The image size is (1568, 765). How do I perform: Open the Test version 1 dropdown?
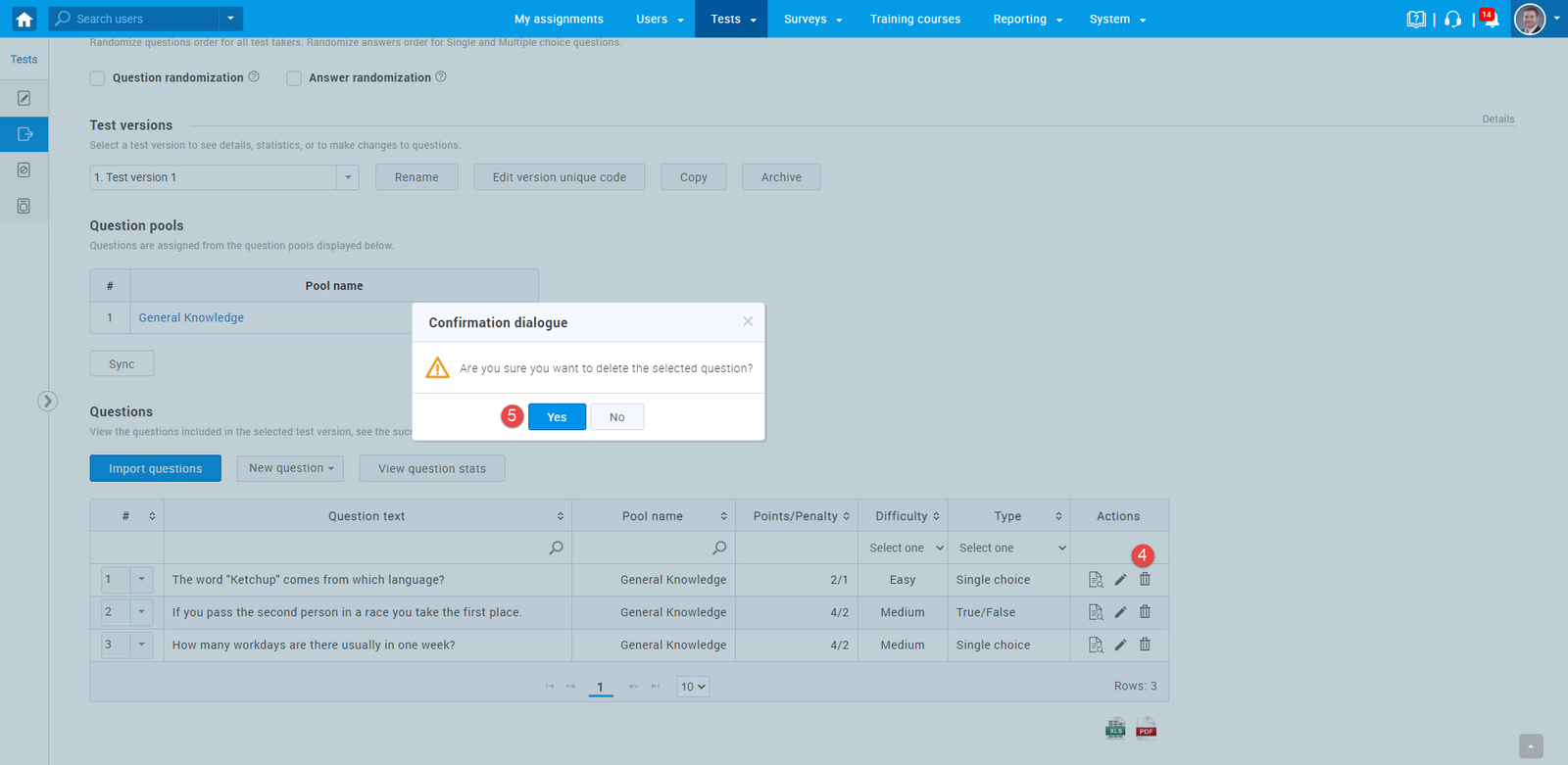[x=224, y=177]
